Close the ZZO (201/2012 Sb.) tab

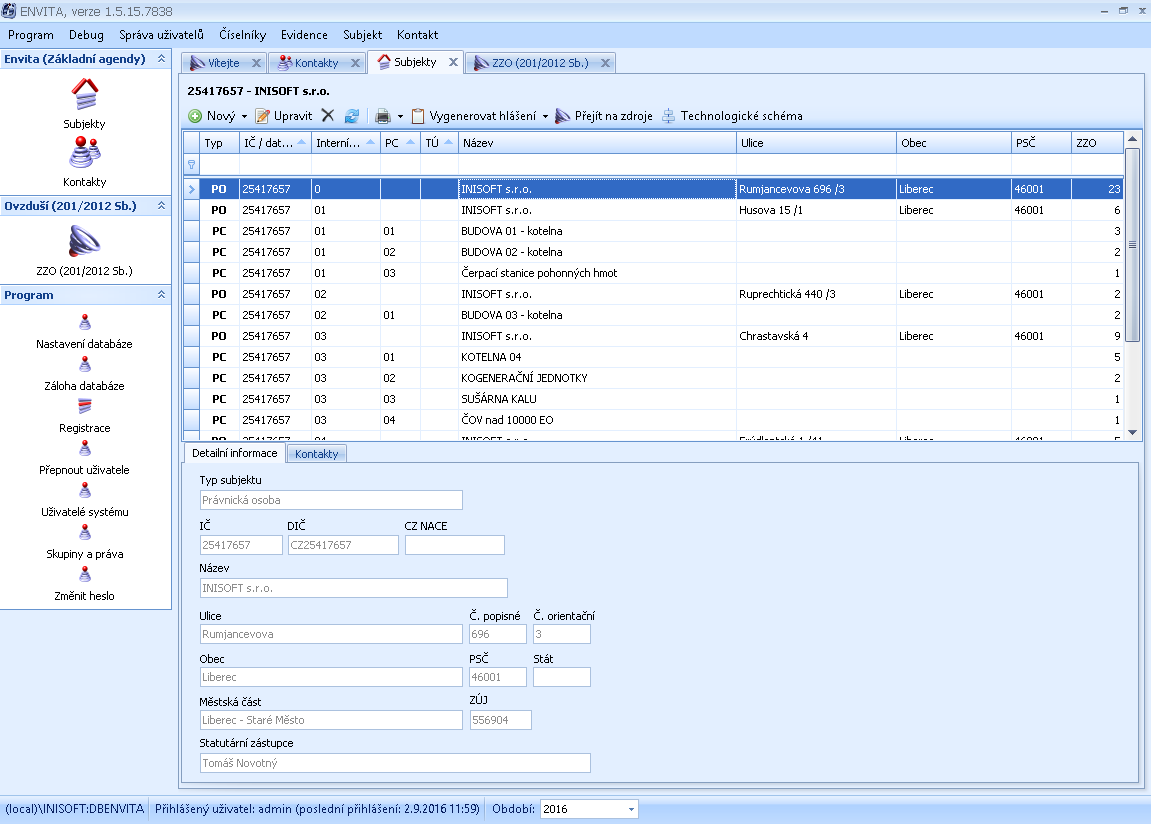pyautogui.click(x=603, y=63)
